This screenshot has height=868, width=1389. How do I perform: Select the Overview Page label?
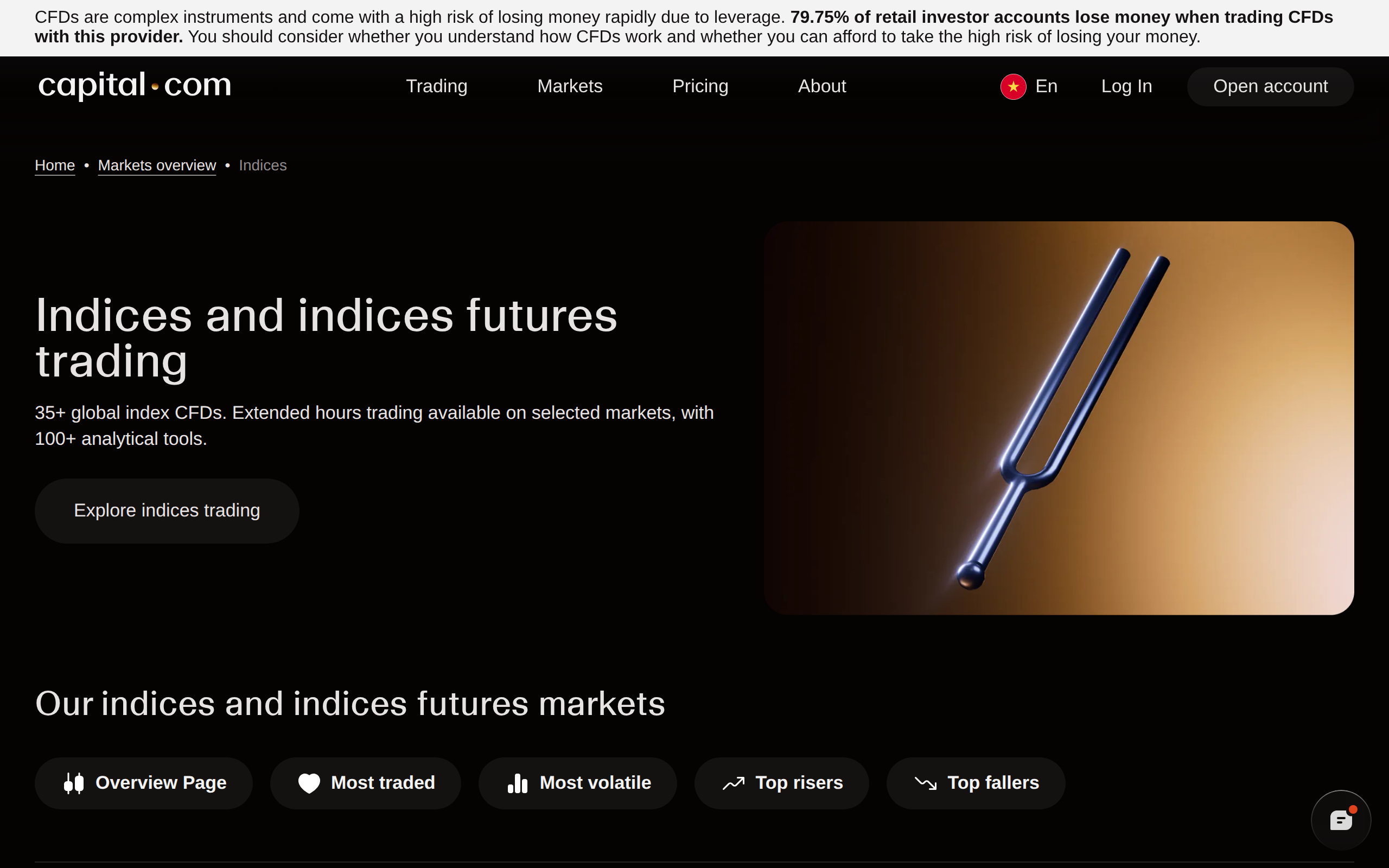coord(161,783)
